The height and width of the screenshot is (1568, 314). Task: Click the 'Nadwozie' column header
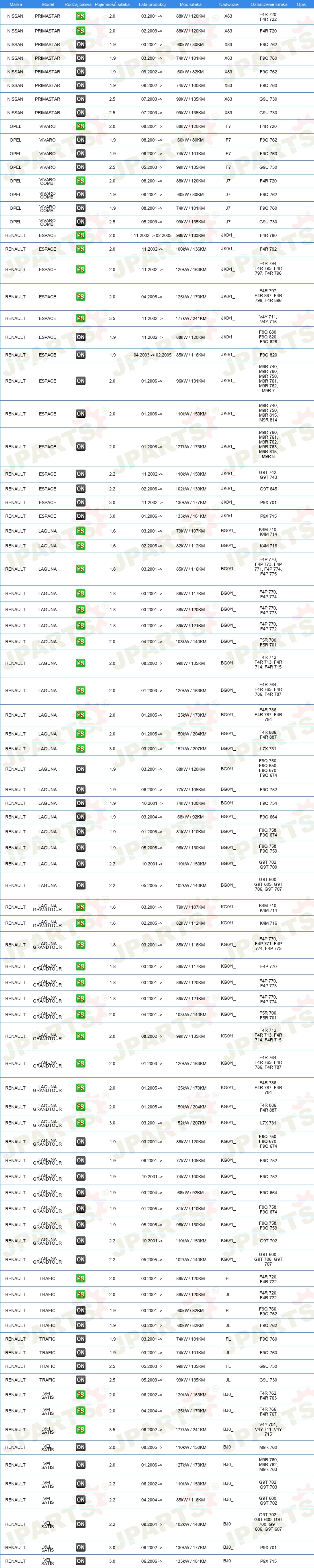click(x=228, y=4)
